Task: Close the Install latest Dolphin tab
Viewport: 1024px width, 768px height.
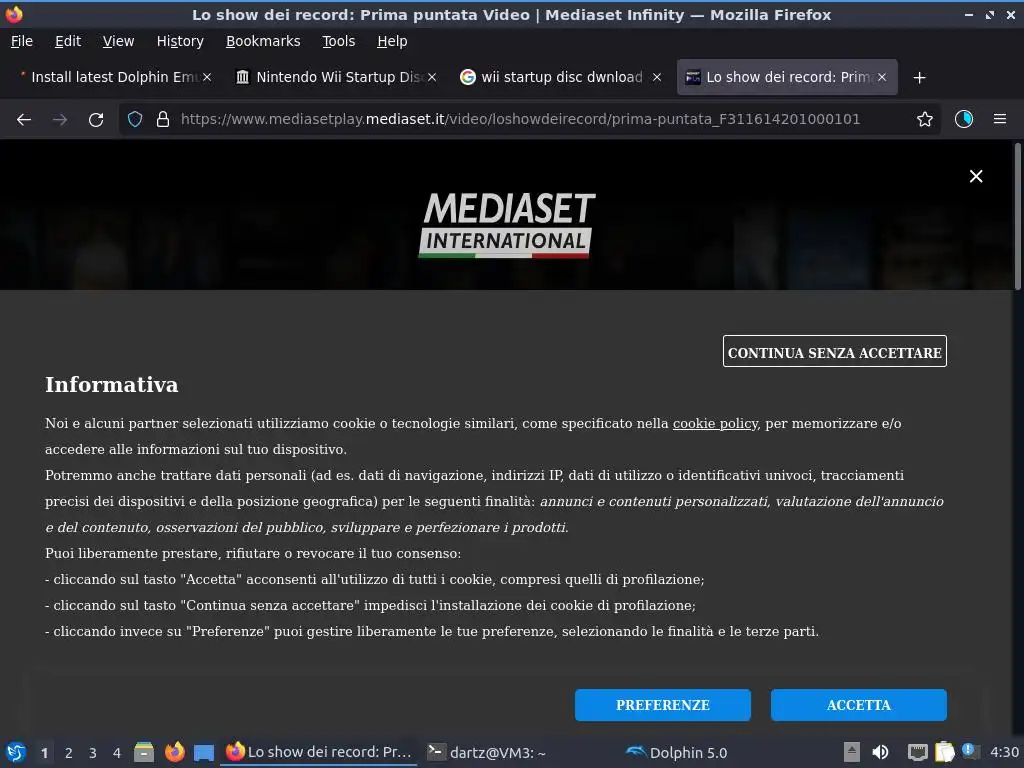Action: [x=206, y=77]
